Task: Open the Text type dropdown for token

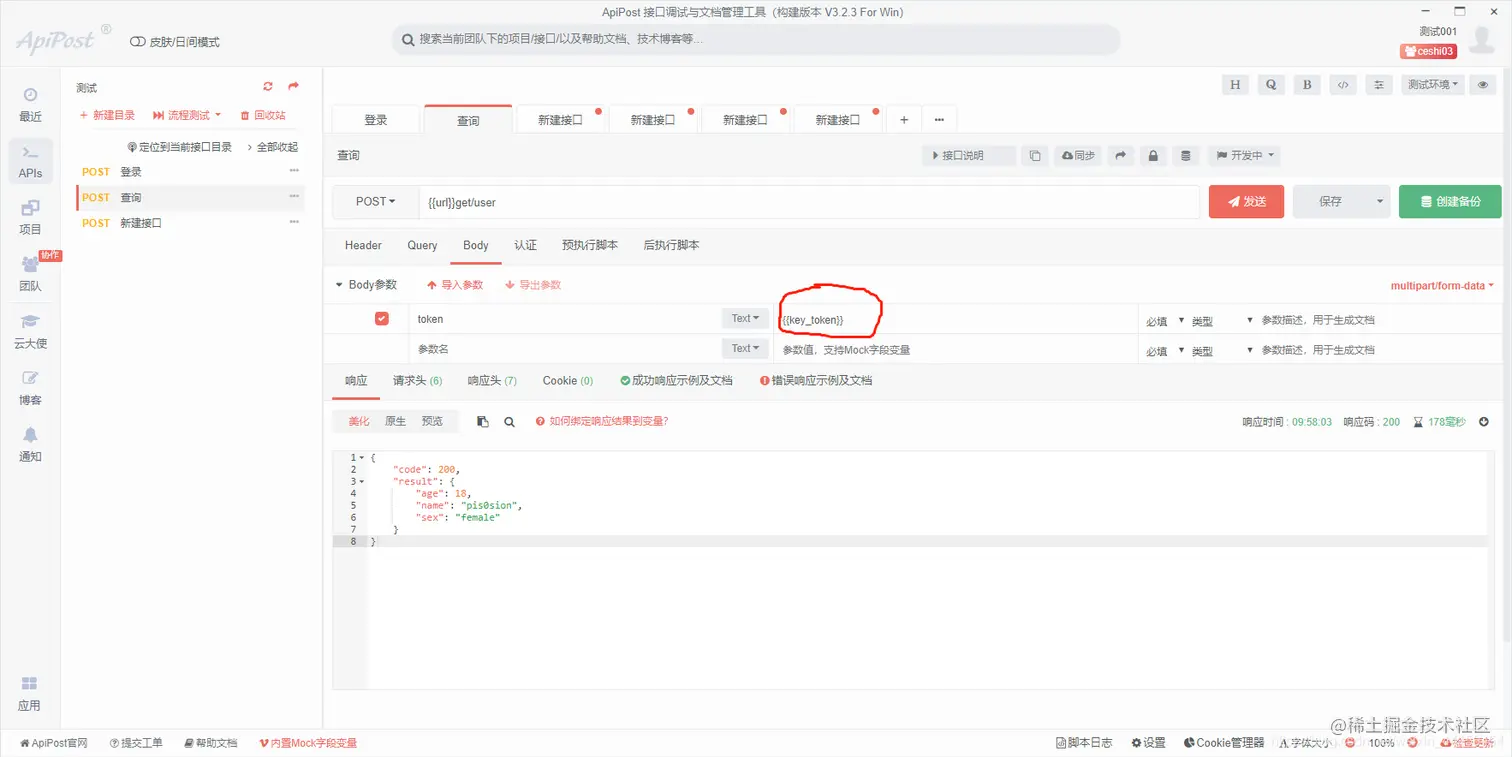Action: pos(745,319)
